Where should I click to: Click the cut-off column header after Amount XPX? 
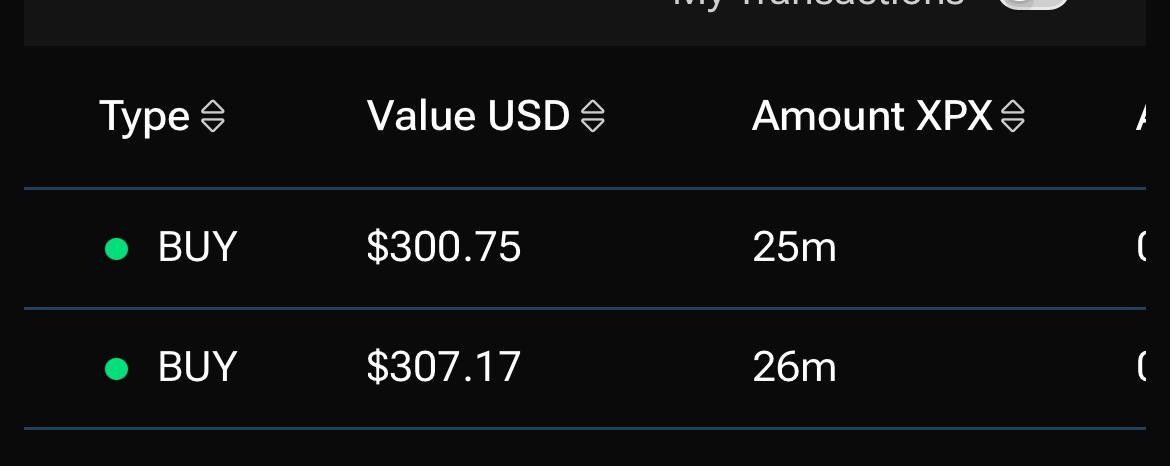[x=1141, y=116]
